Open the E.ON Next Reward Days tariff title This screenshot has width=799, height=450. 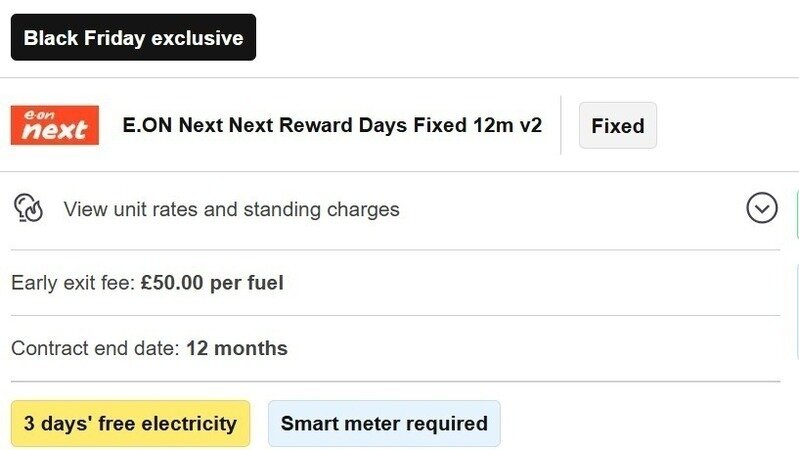click(332, 126)
